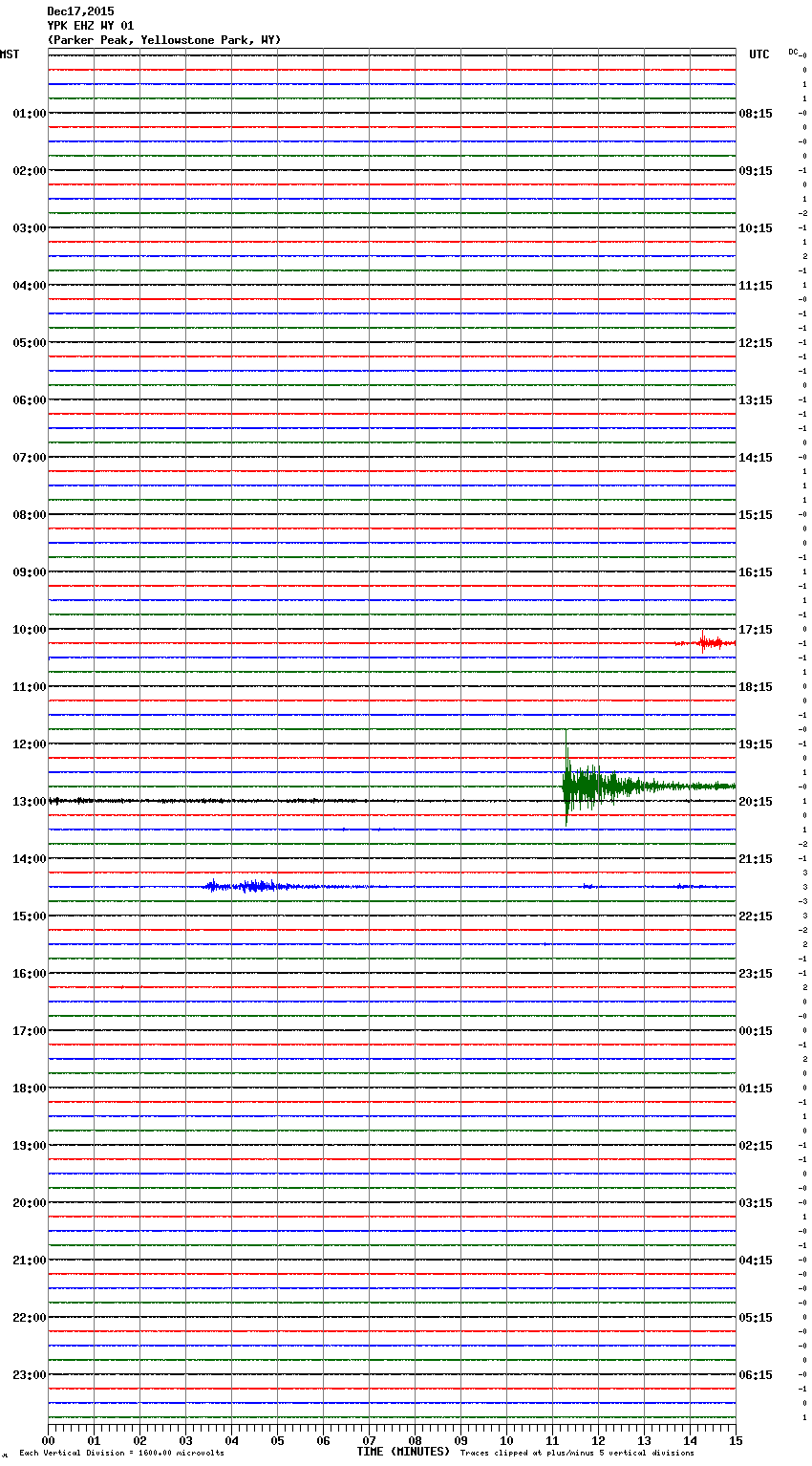
Task: Click the 11:15 UTC time label
Action: 756,286
